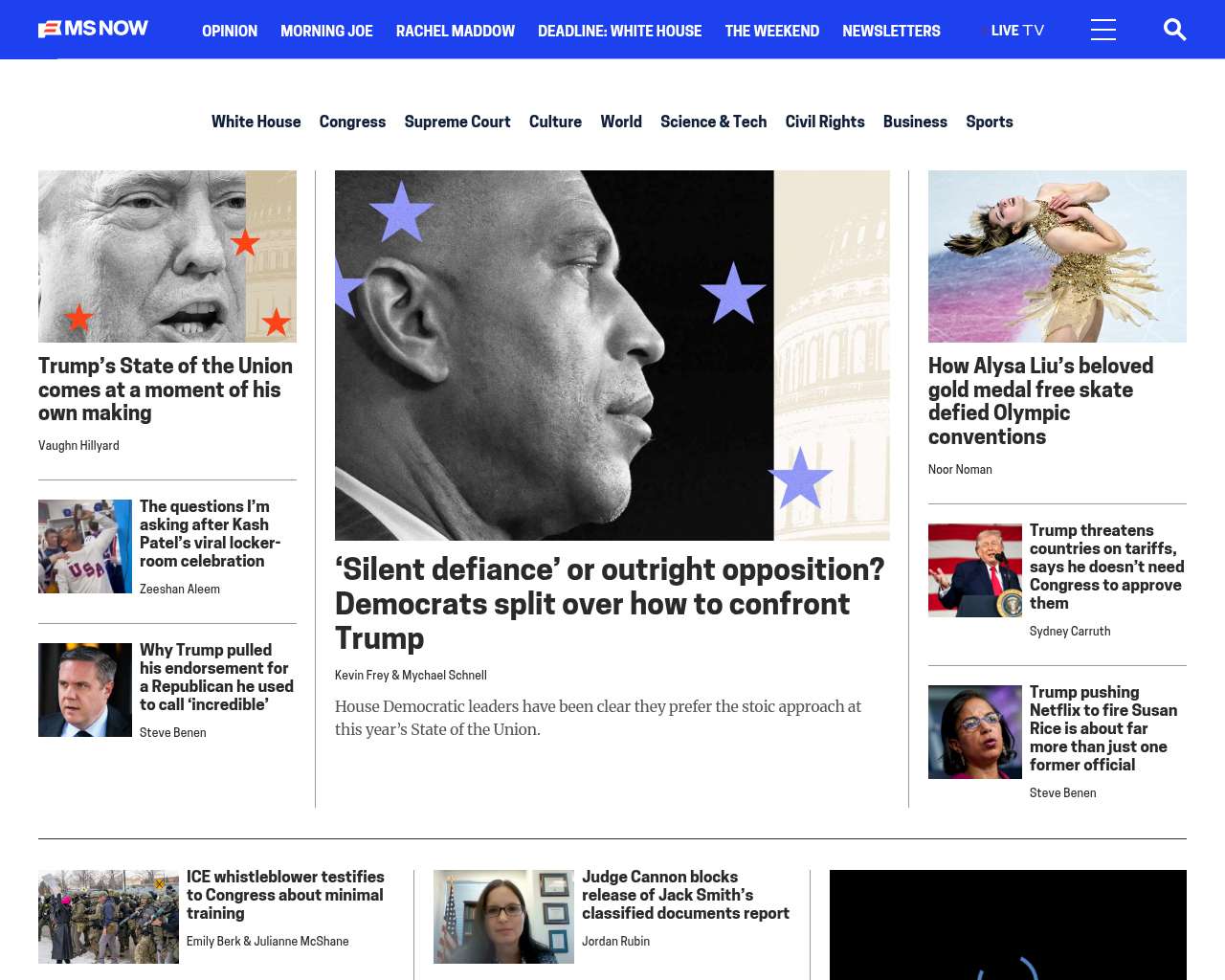The height and width of the screenshot is (980, 1225).
Task: Select the Supreme Court topic tab
Action: click(x=457, y=122)
